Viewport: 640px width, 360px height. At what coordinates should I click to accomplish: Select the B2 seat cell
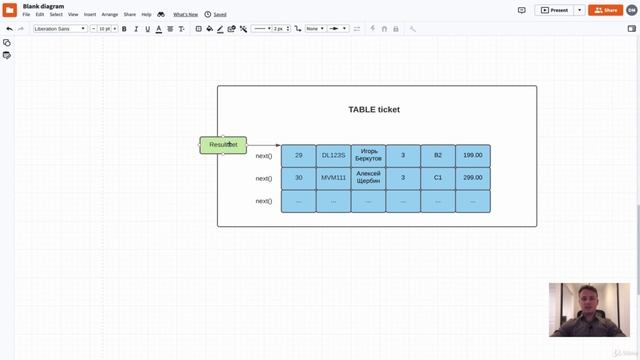pos(438,156)
